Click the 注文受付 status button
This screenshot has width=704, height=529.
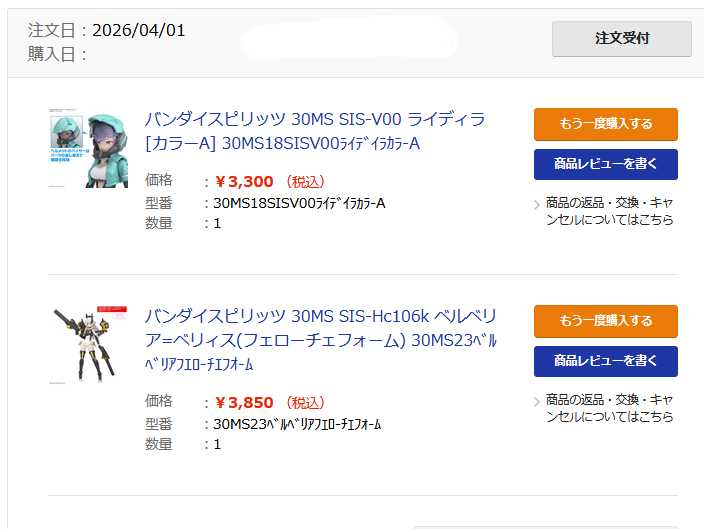tap(621, 39)
